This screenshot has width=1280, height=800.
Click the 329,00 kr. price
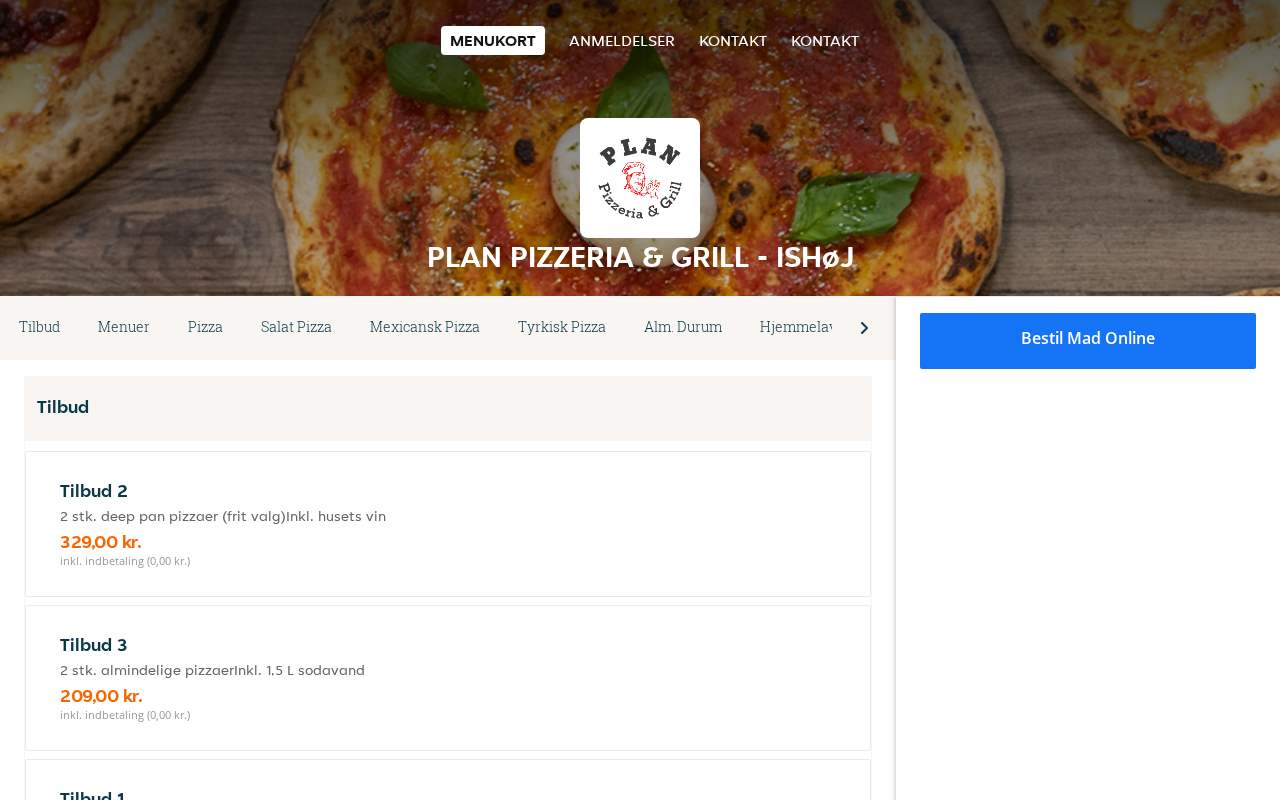101,542
